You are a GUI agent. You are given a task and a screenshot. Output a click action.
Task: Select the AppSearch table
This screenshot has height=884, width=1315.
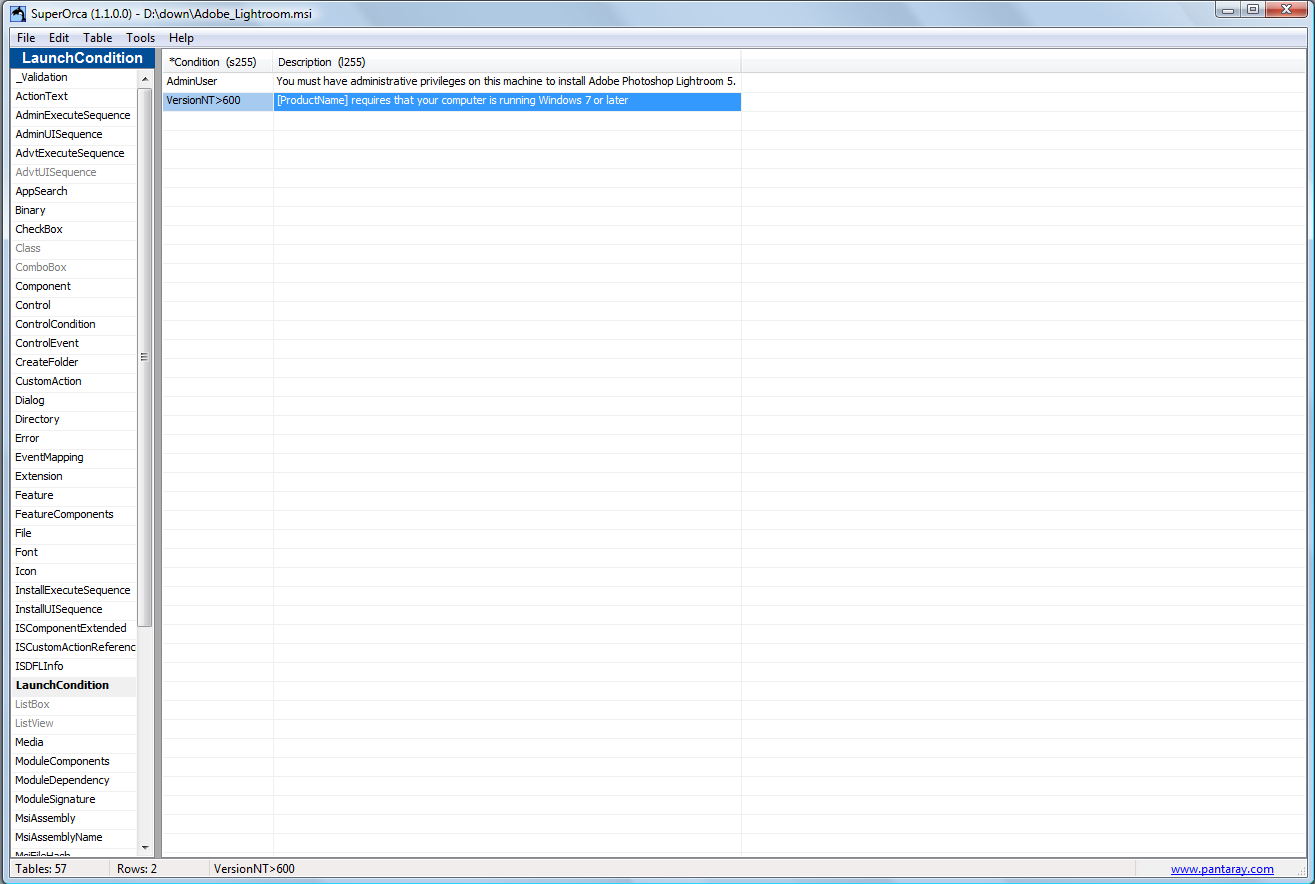point(74,191)
